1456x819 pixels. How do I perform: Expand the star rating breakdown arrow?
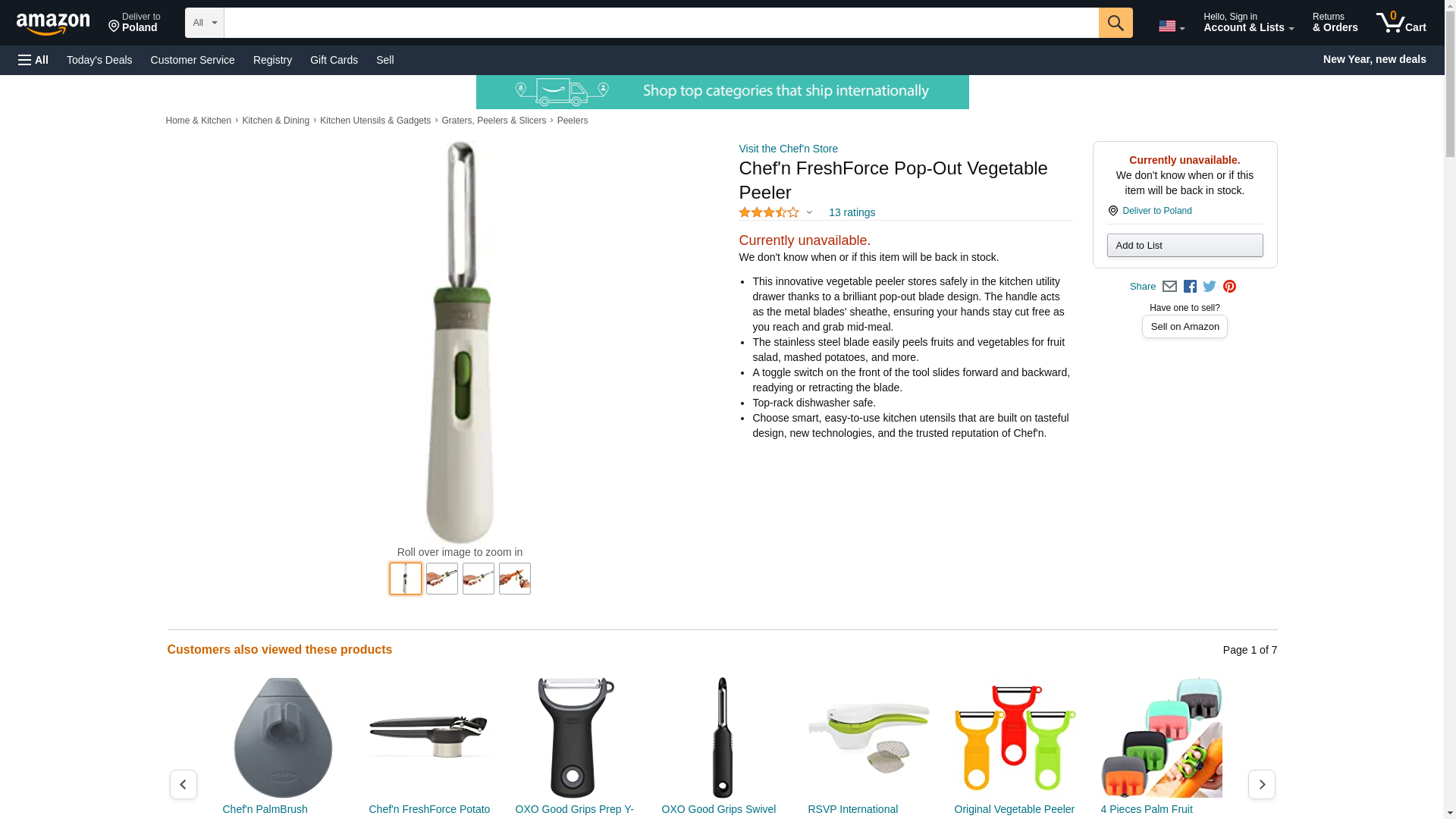click(x=809, y=213)
